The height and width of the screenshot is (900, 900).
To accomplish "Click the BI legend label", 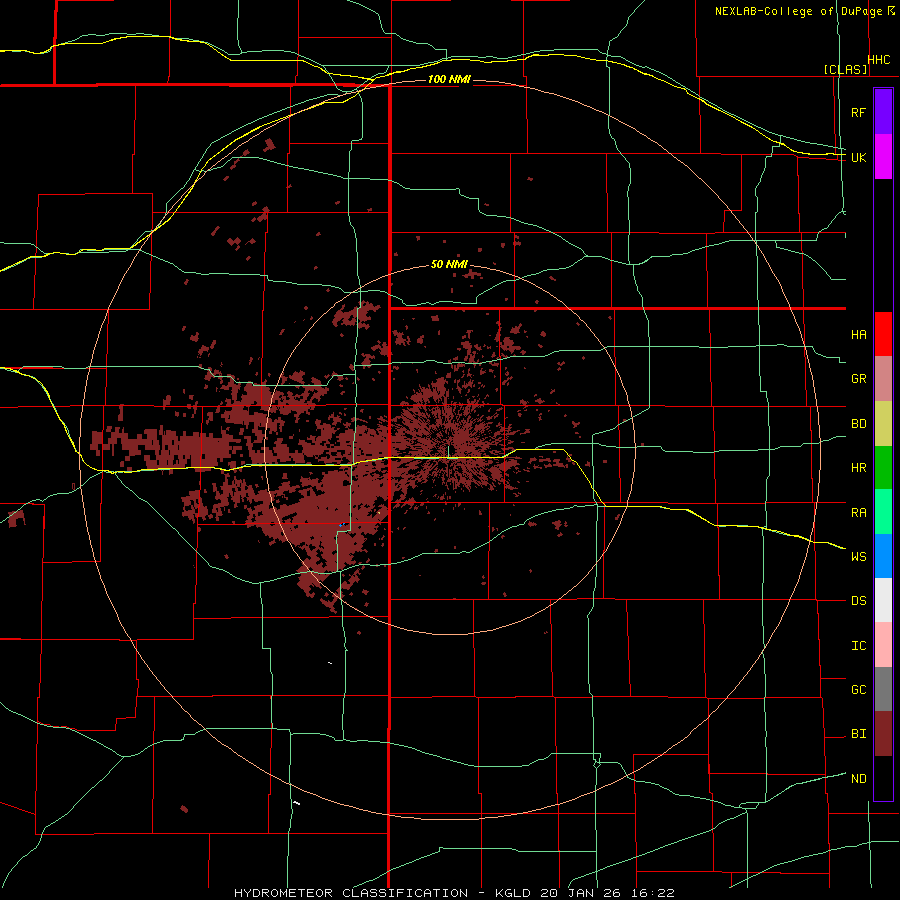I will click(x=858, y=734).
